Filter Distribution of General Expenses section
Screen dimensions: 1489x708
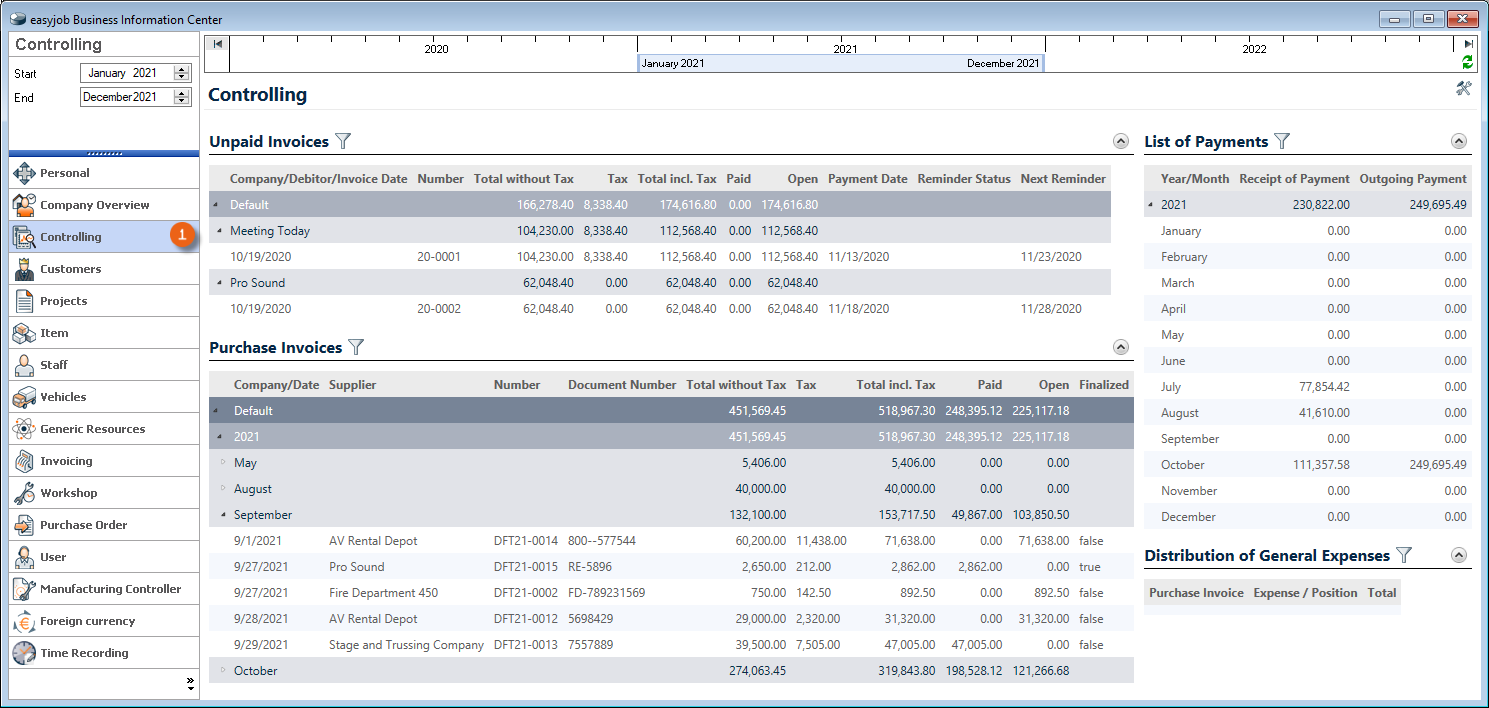tap(1404, 556)
